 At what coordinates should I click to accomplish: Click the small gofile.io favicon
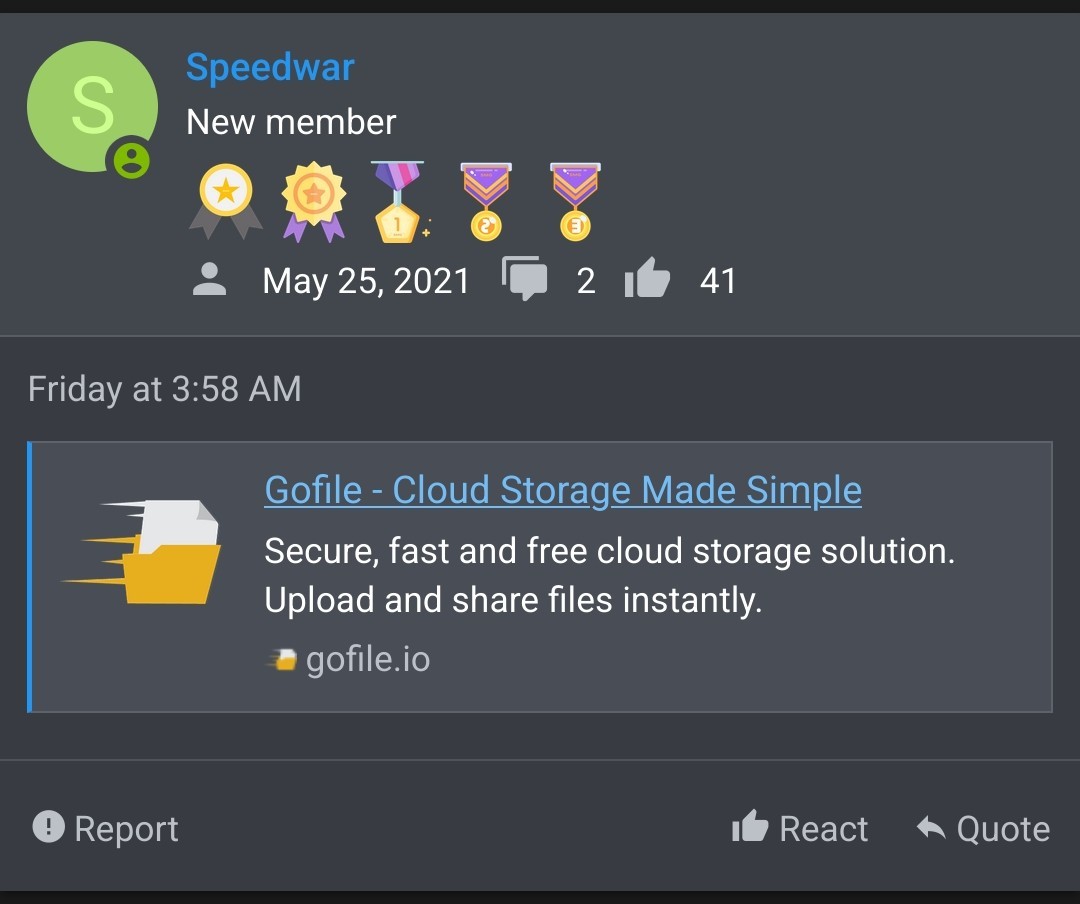click(282, 659)
